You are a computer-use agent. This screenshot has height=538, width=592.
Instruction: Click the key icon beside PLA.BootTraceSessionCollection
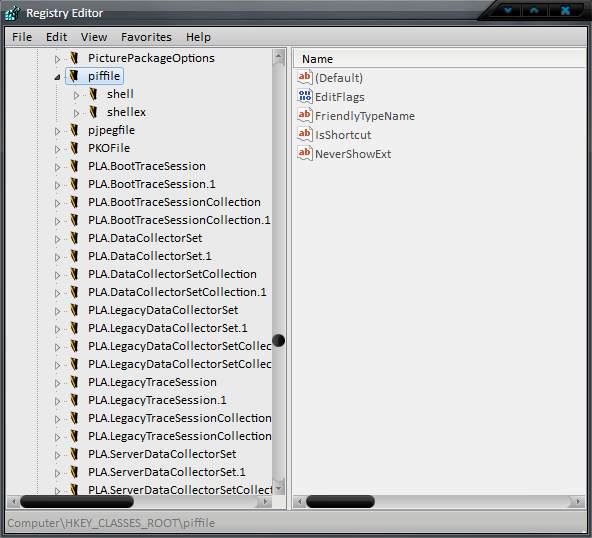tap(74, 202)
